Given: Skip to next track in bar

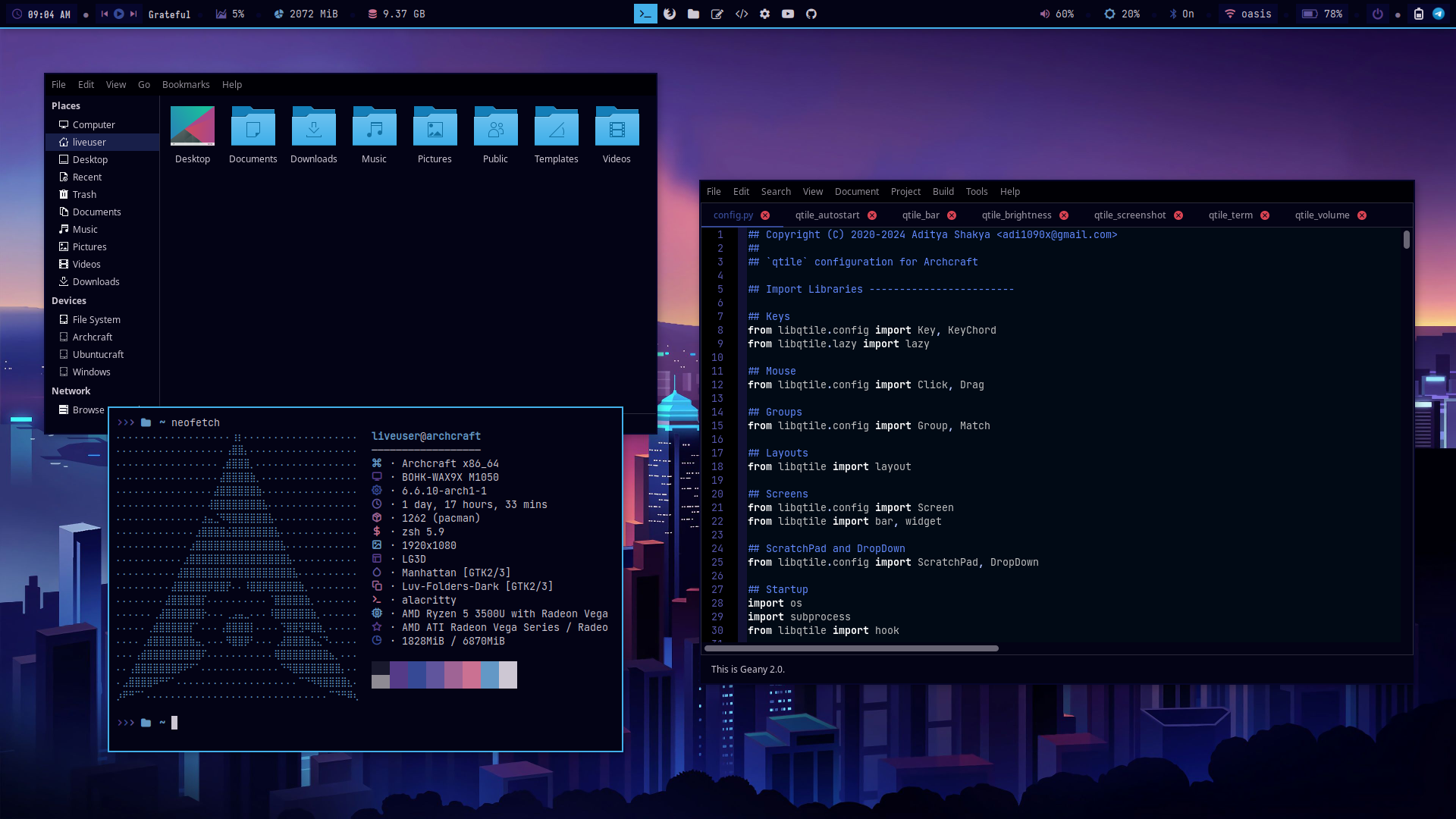Looking at the screenshot, I should point(133,14).
